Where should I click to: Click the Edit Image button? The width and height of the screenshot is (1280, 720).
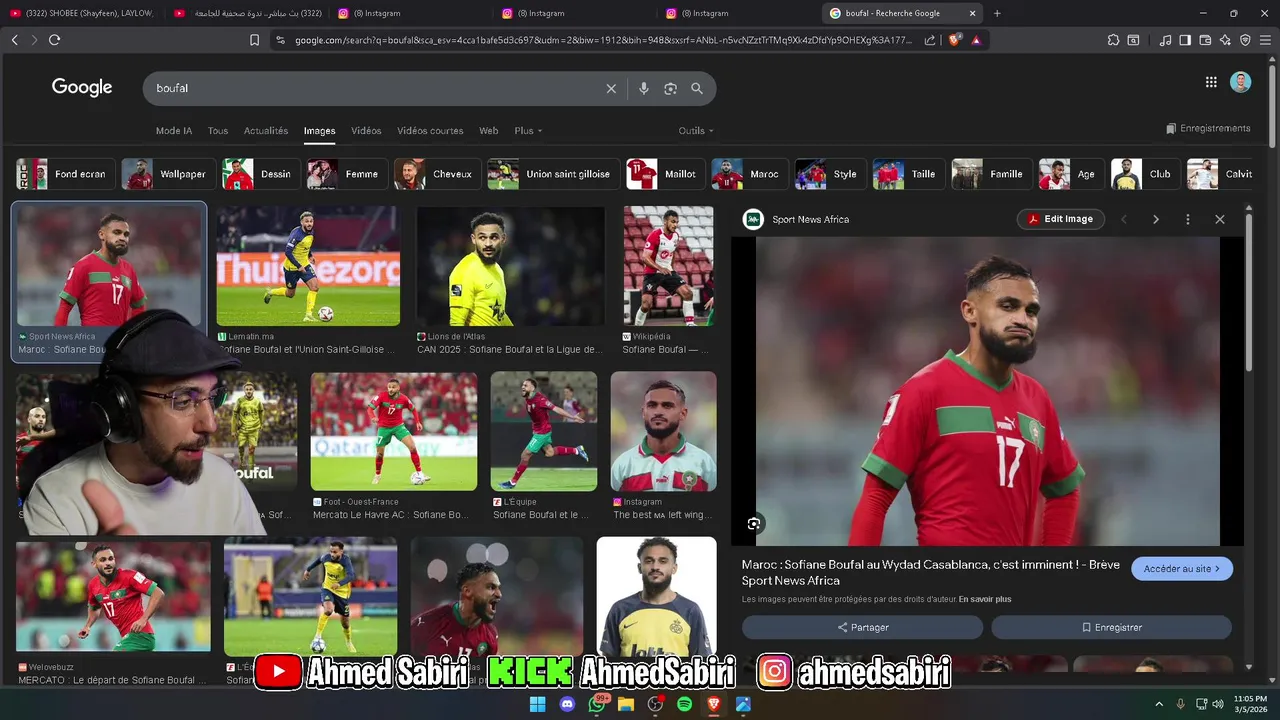1061,219
